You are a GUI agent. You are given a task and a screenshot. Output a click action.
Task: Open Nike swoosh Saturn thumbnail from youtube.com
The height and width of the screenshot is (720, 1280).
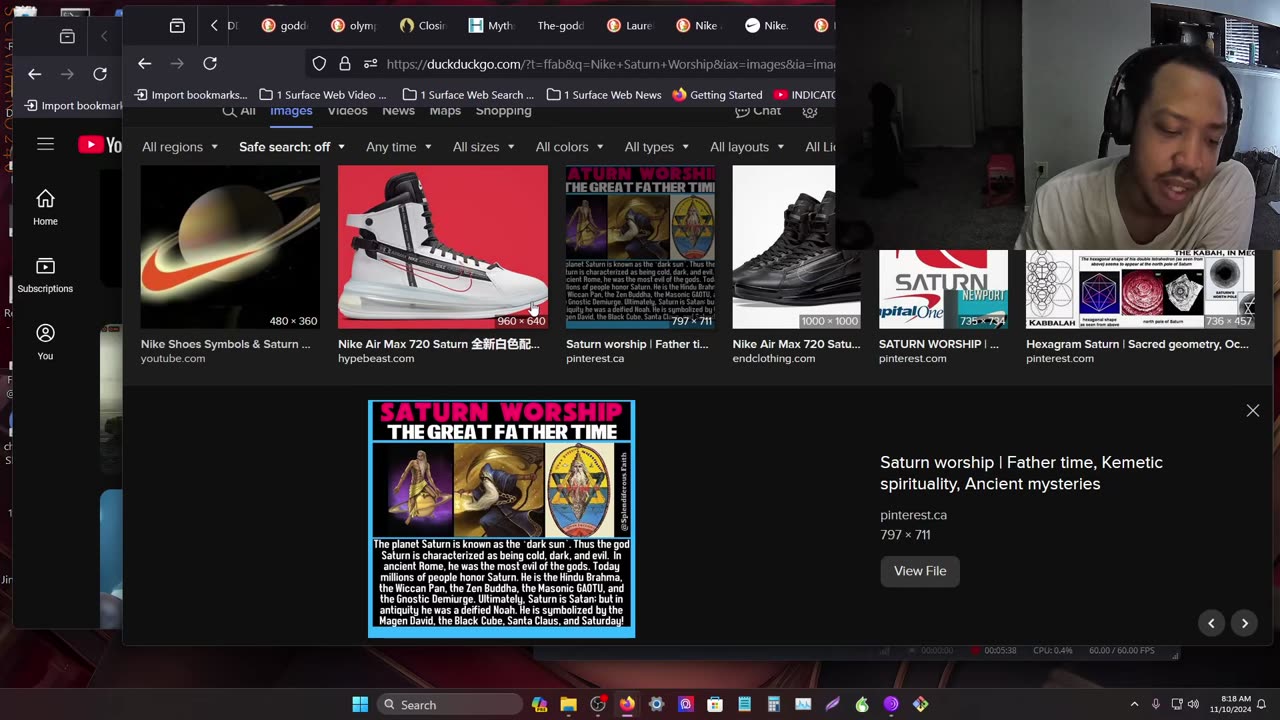tap(230, 247)
